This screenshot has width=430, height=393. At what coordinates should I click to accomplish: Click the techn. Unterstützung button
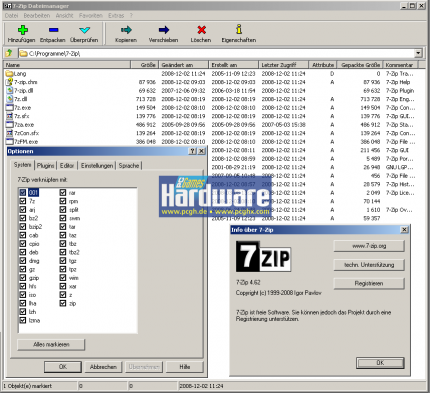point(369,265)
